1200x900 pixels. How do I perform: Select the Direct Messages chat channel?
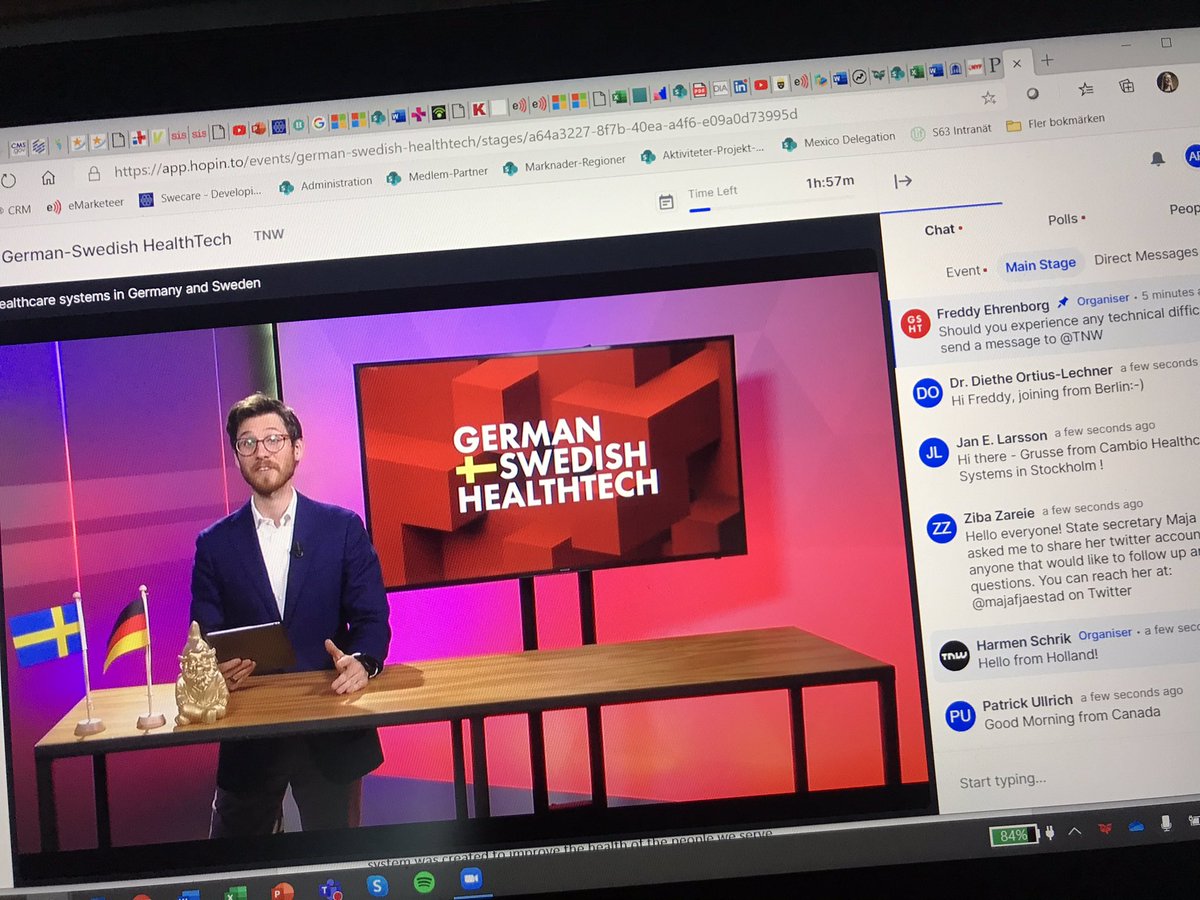point(1145,257)
